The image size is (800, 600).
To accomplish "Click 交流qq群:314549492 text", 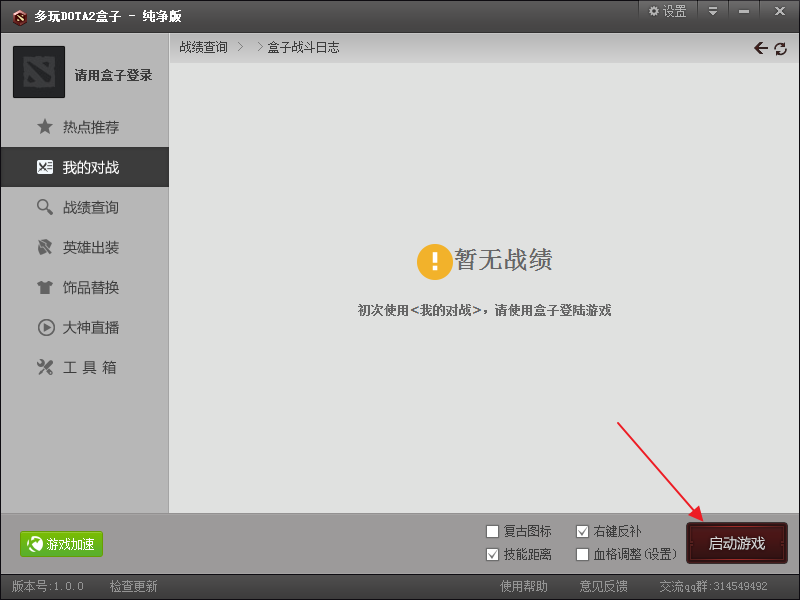I will pyautogui.click(x=713, y=586).
